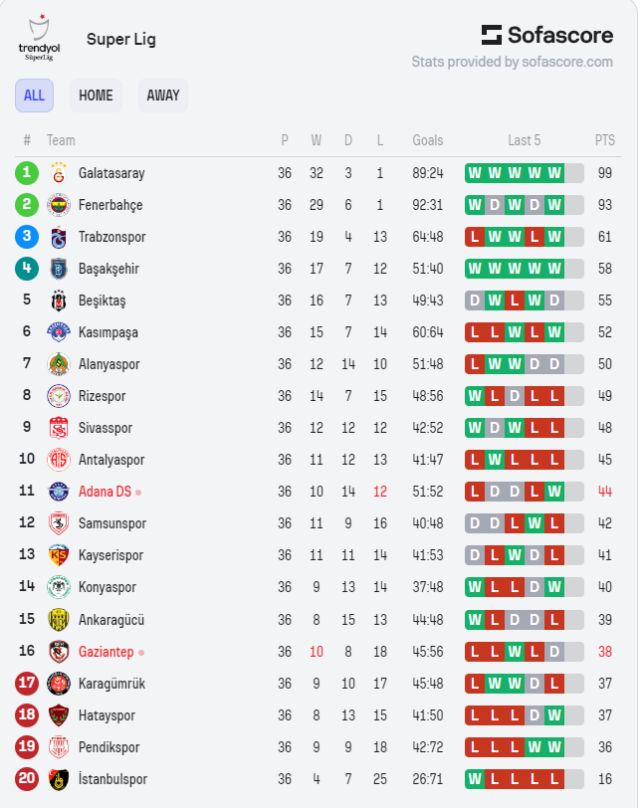This screenshot has width=640, height=808.
Task: Click the Ankaragücü club crest icon
Action: click(x=58, y=620)
